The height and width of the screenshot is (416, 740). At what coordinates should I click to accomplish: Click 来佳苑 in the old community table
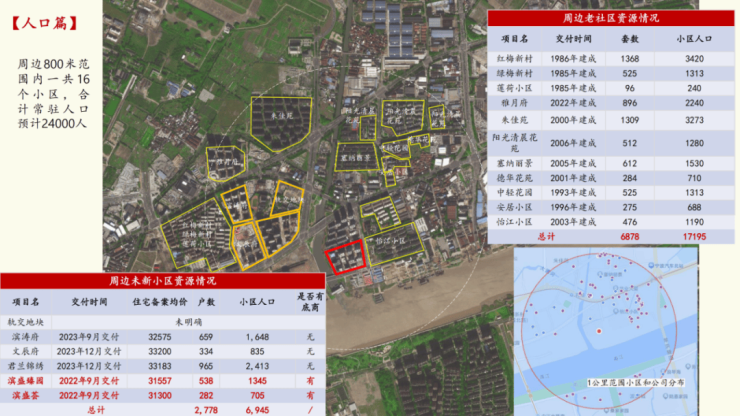click(x=514, y=120)
